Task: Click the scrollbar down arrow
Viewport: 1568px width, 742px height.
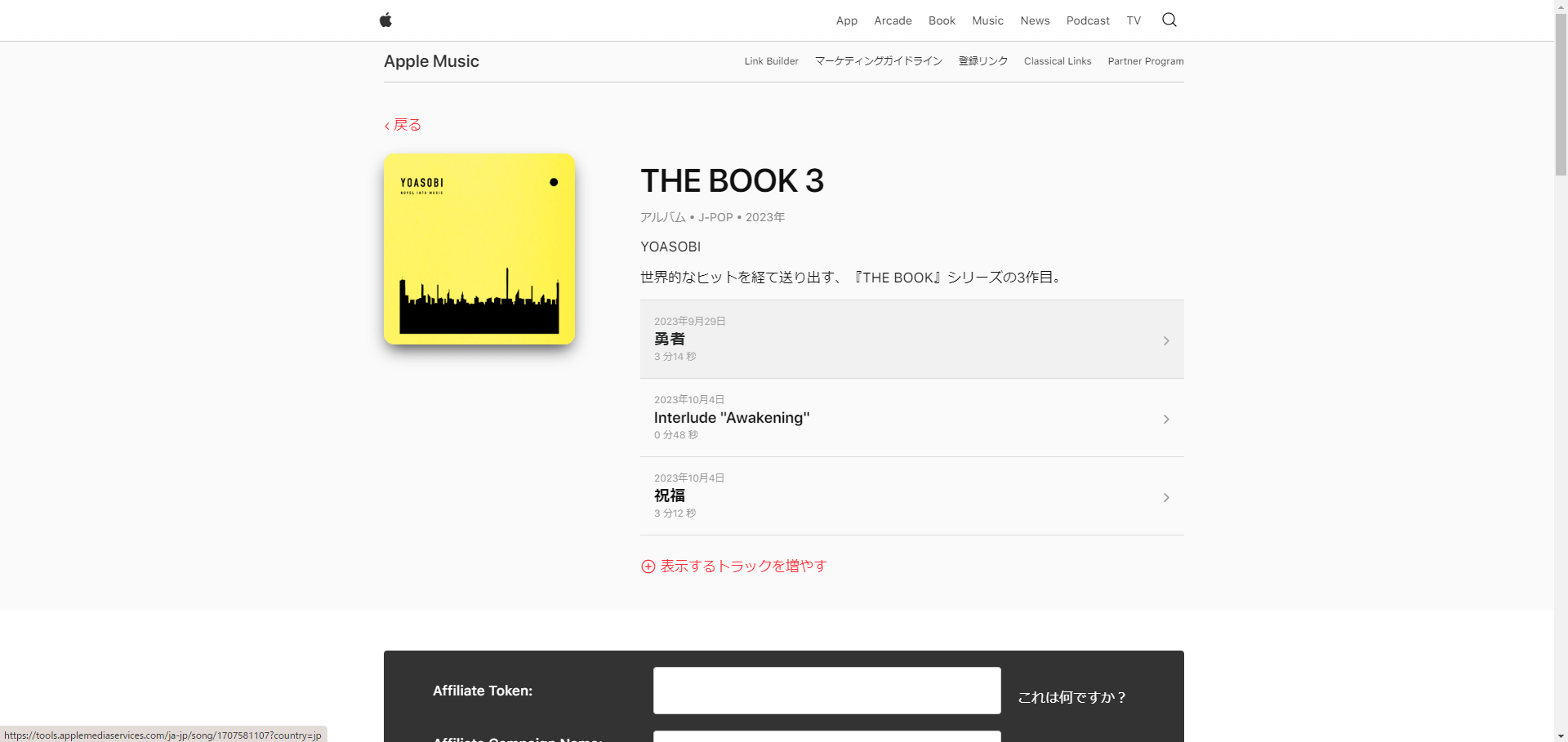Action: (x=1561, y=735)
